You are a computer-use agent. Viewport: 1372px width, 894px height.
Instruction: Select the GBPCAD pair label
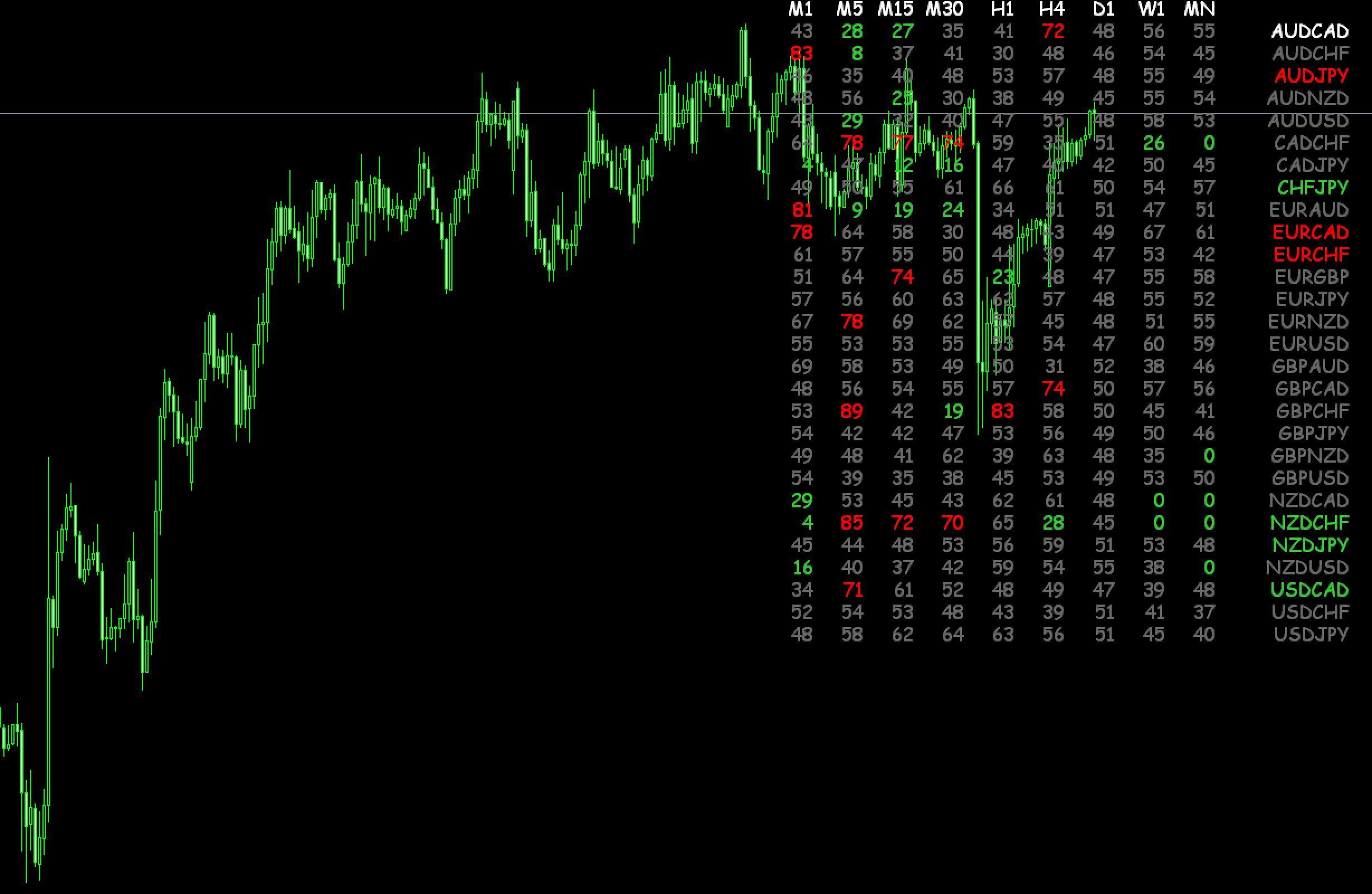coord(1312,389)
